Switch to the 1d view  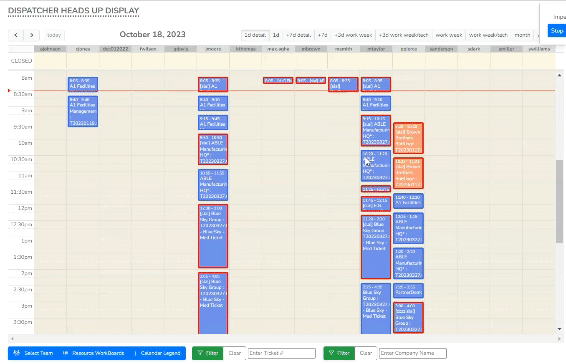coord(276,35)
